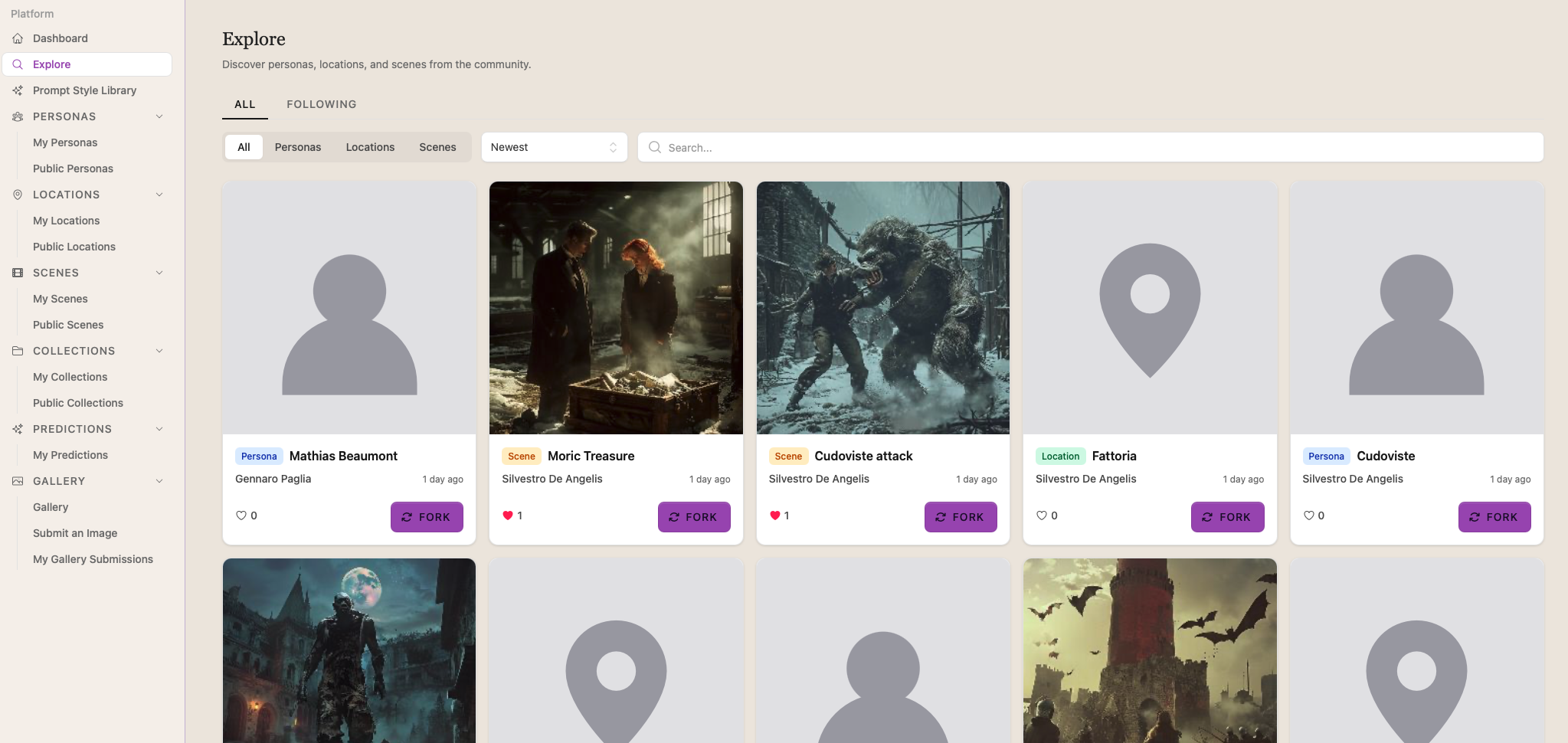Open the Gallery sub-item page
1568x743 pixels.
pos(51,507)
